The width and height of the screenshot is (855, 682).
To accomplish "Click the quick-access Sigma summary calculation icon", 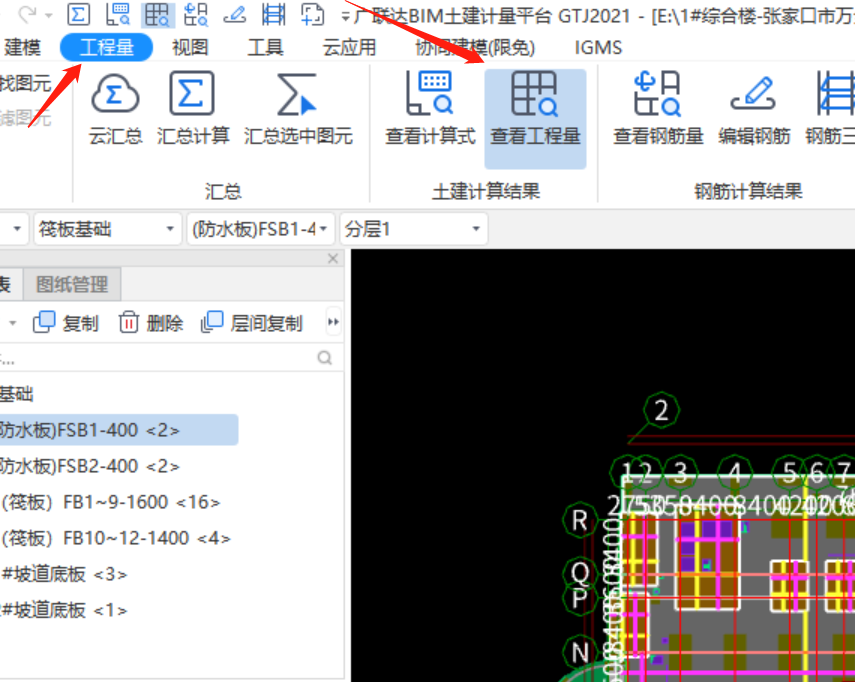I will coord(79,14).
